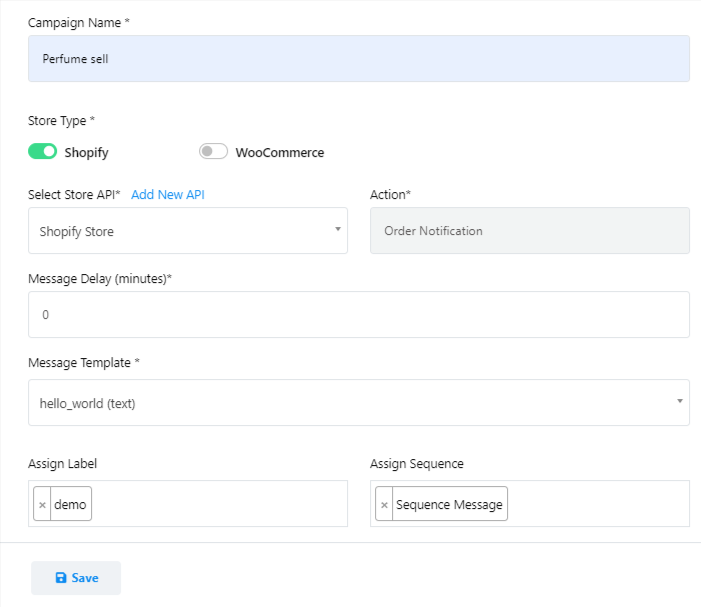Focus the Campaign Name field
Image resolution: width=701 pixels, height=607 pixels.
[x=358, y=59]
